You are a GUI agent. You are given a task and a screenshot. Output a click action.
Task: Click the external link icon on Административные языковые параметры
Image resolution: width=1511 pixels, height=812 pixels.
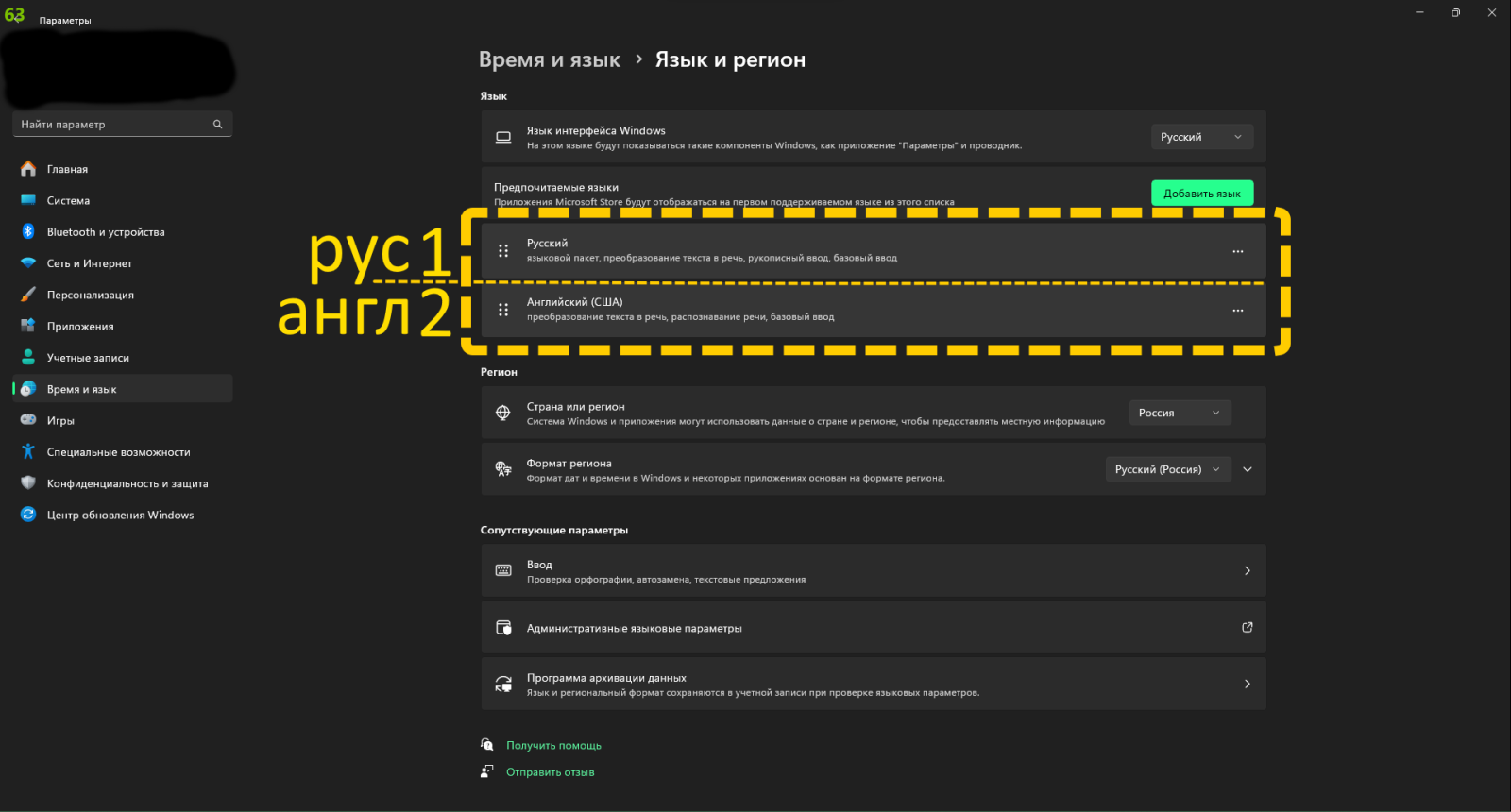coord(1248,627)
